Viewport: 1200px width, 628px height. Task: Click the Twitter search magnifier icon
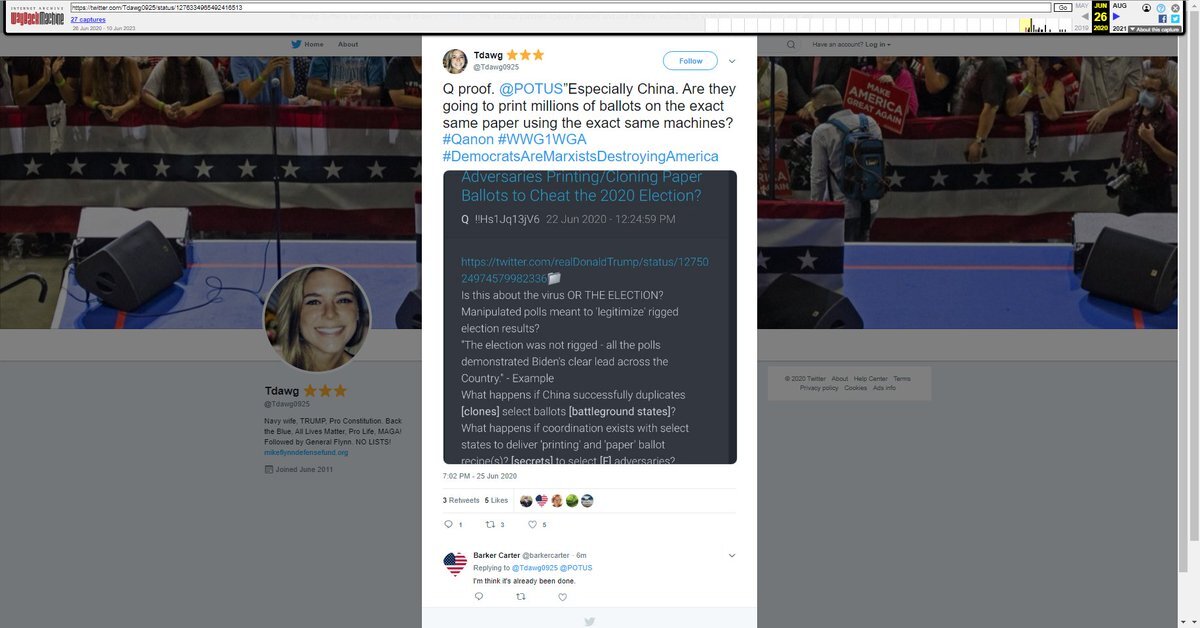tap(791, 44)
